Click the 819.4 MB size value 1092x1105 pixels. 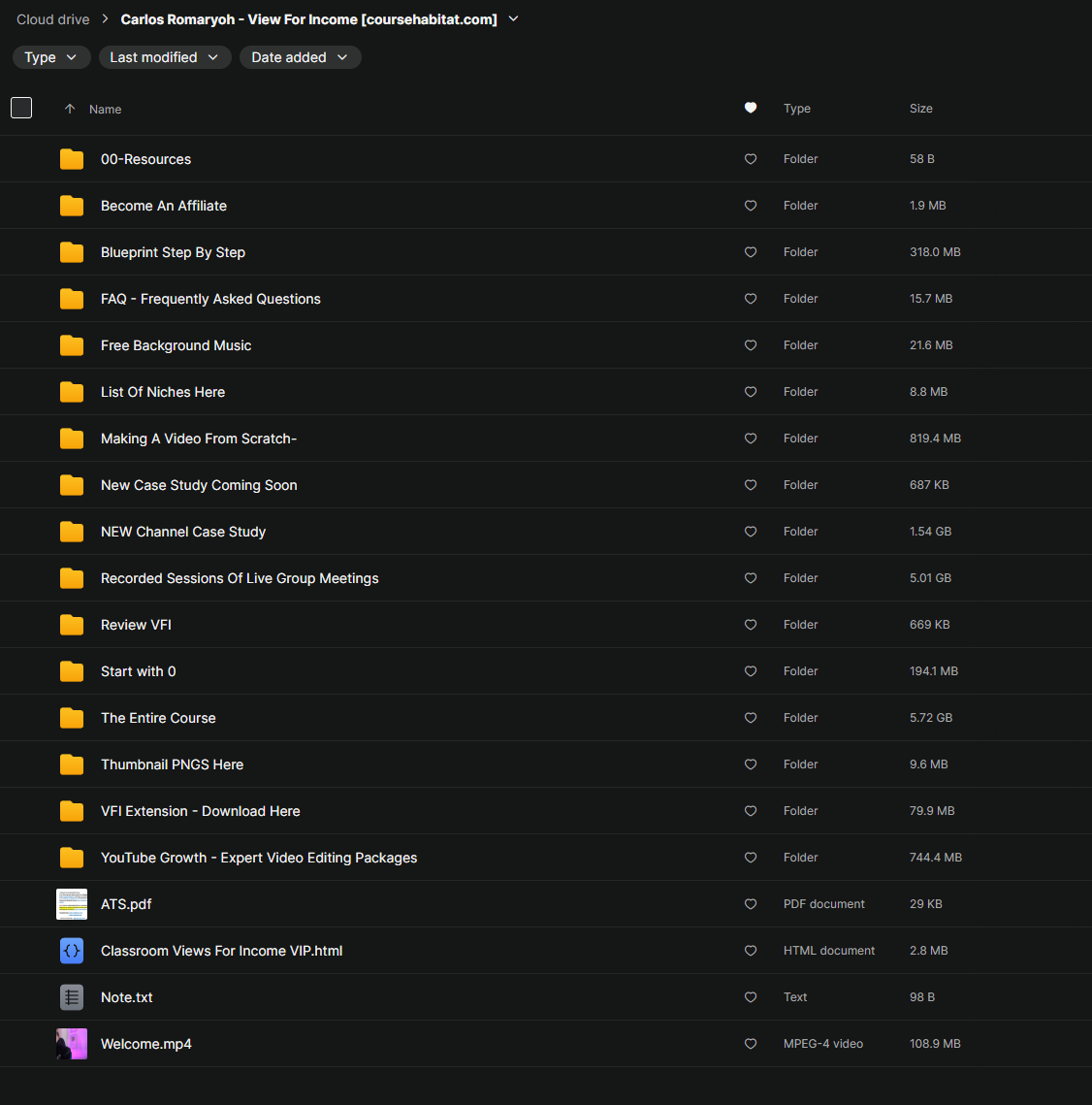[x=935, y=439]
